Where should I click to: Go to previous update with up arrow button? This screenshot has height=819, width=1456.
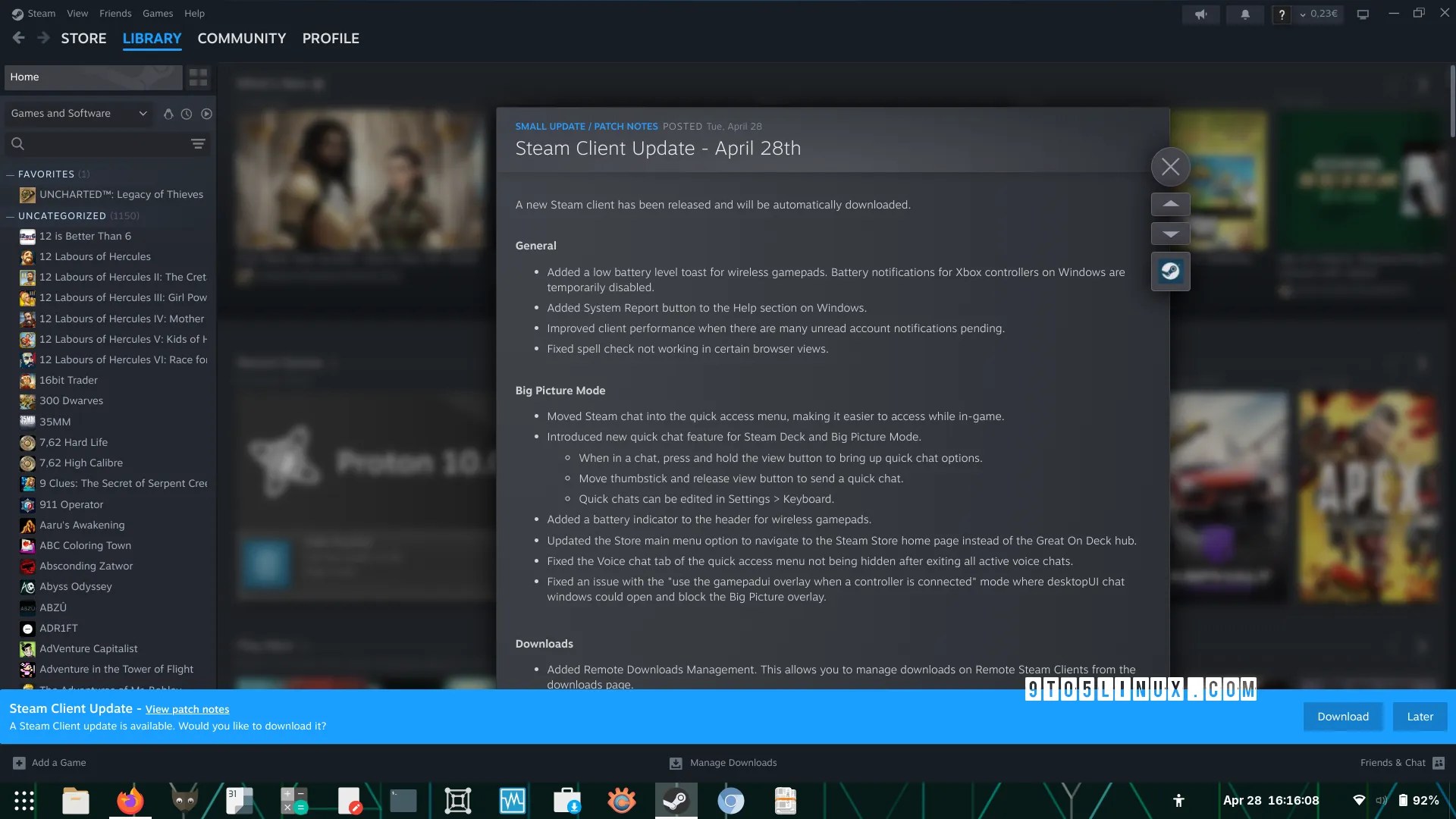click(1170, 204)
